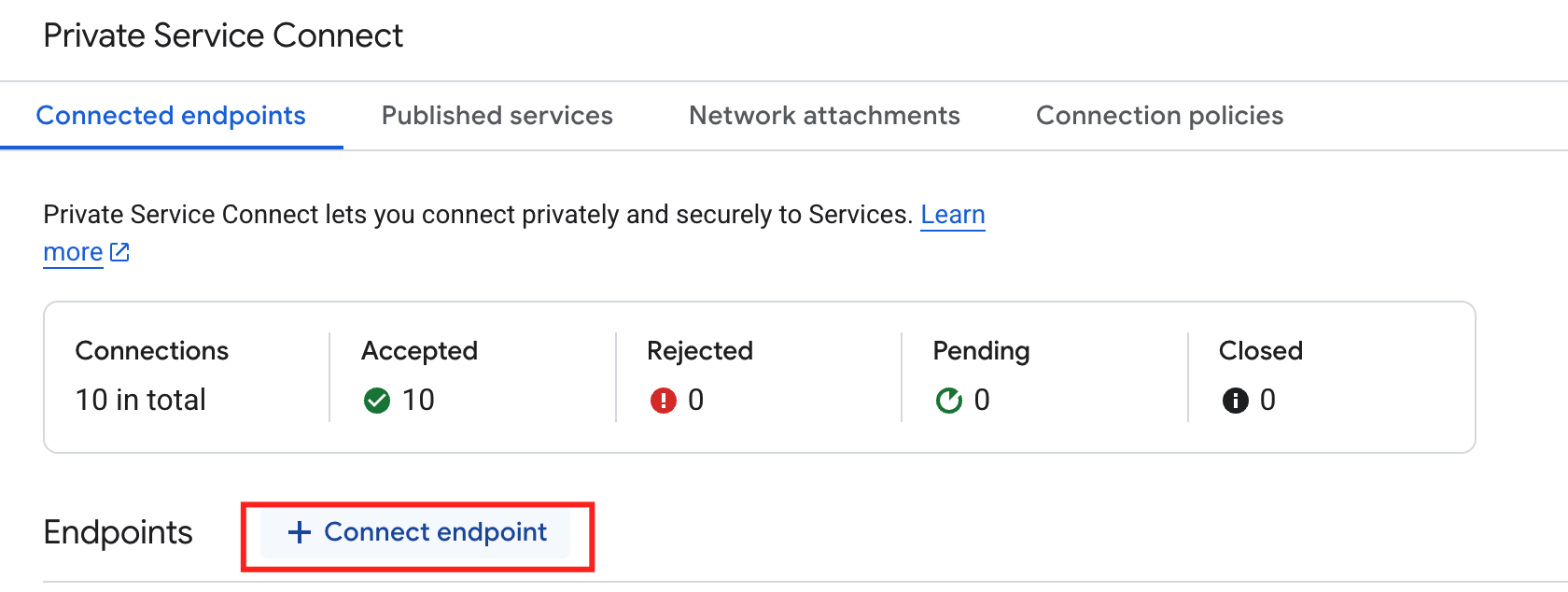Screen dimensions: 1568x592
Task: Click the Closed info icon
Action: (x=1236, y=400)
